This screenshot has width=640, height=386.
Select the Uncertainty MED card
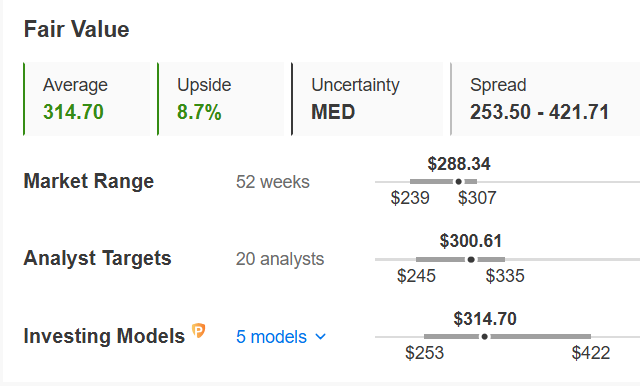pyautogui.click(x=367, y=99)
